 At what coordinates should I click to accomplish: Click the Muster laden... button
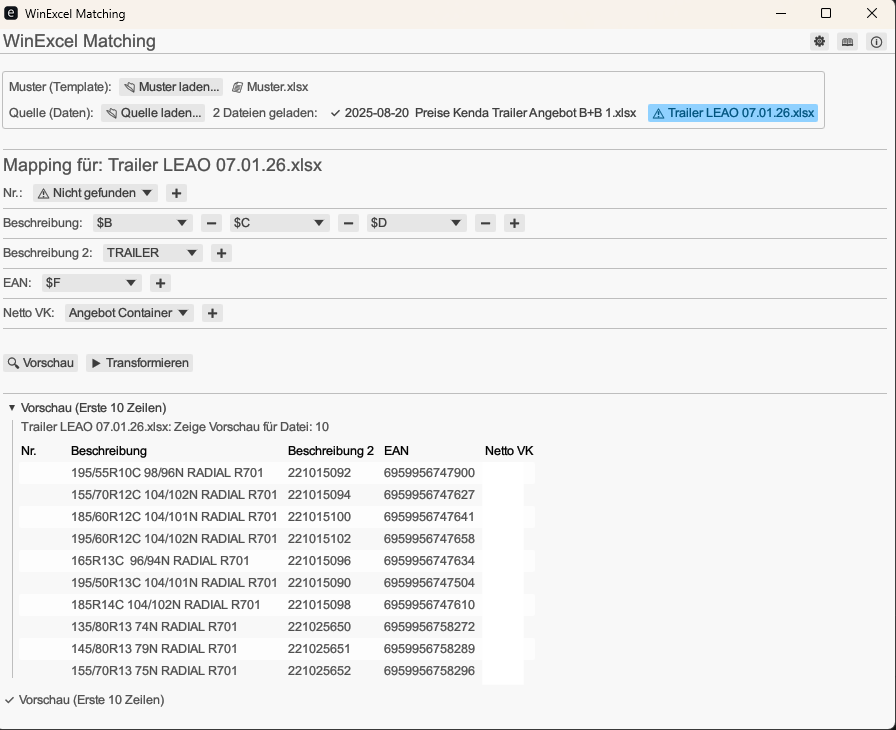170,86
